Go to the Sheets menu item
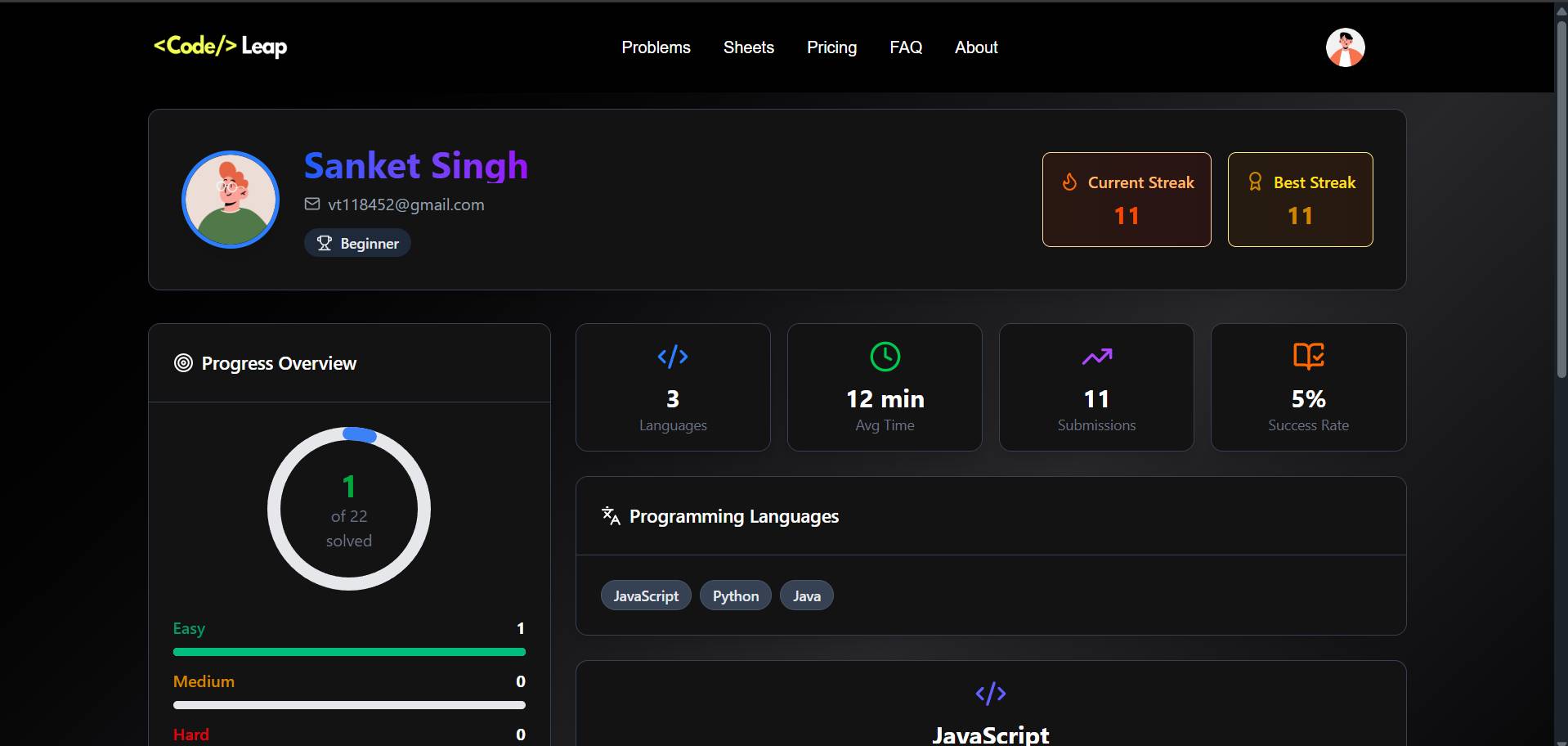 click(x=748, y=47)
